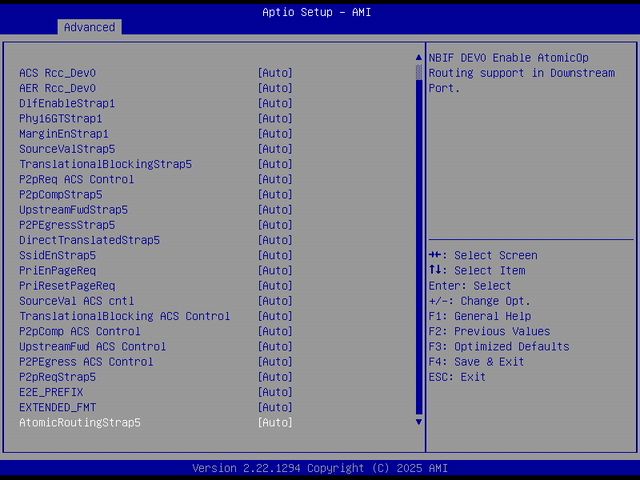Select the PriResetPageReq option
Viewport: 640px width, 480px height.
pyautogui.click(x=67, y=286)
